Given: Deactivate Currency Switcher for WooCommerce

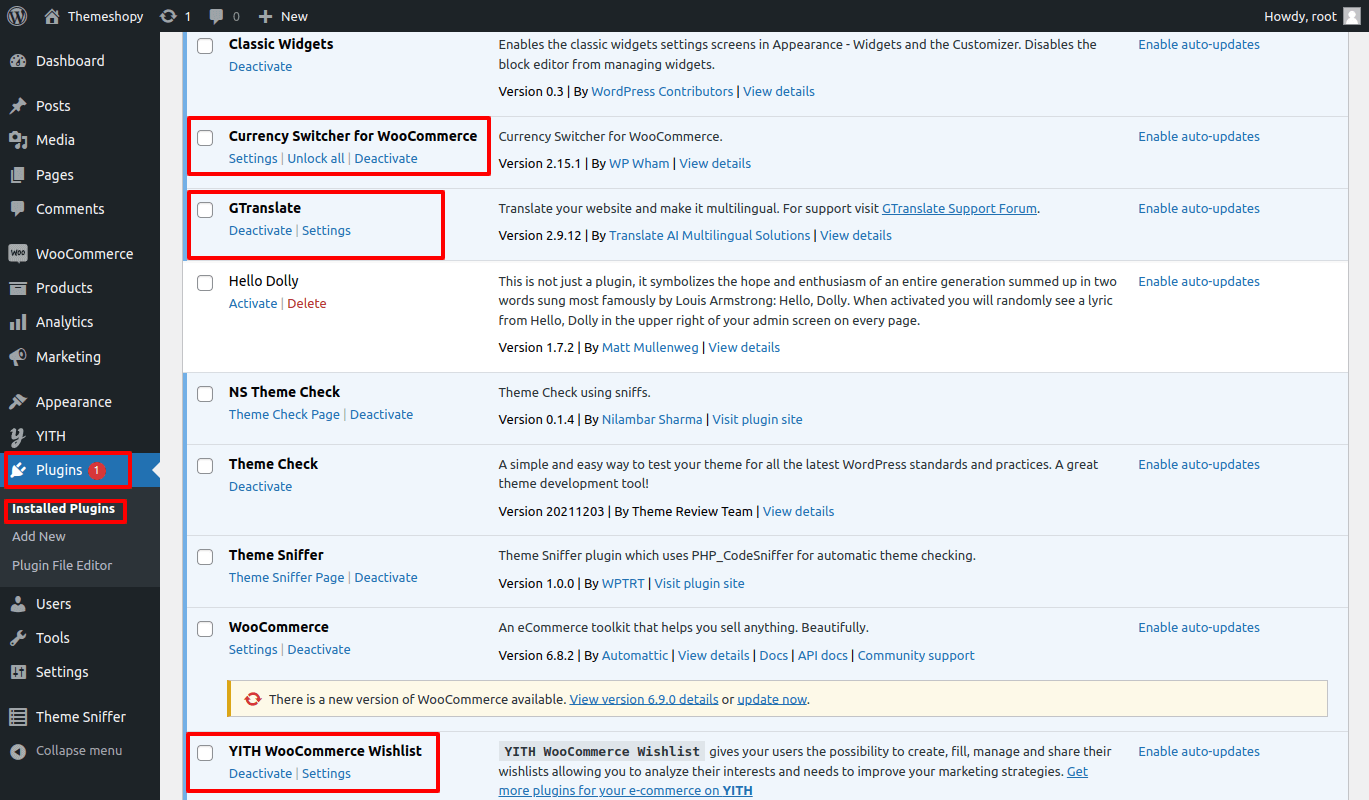Looking at the screenshot, I should 386,159.
